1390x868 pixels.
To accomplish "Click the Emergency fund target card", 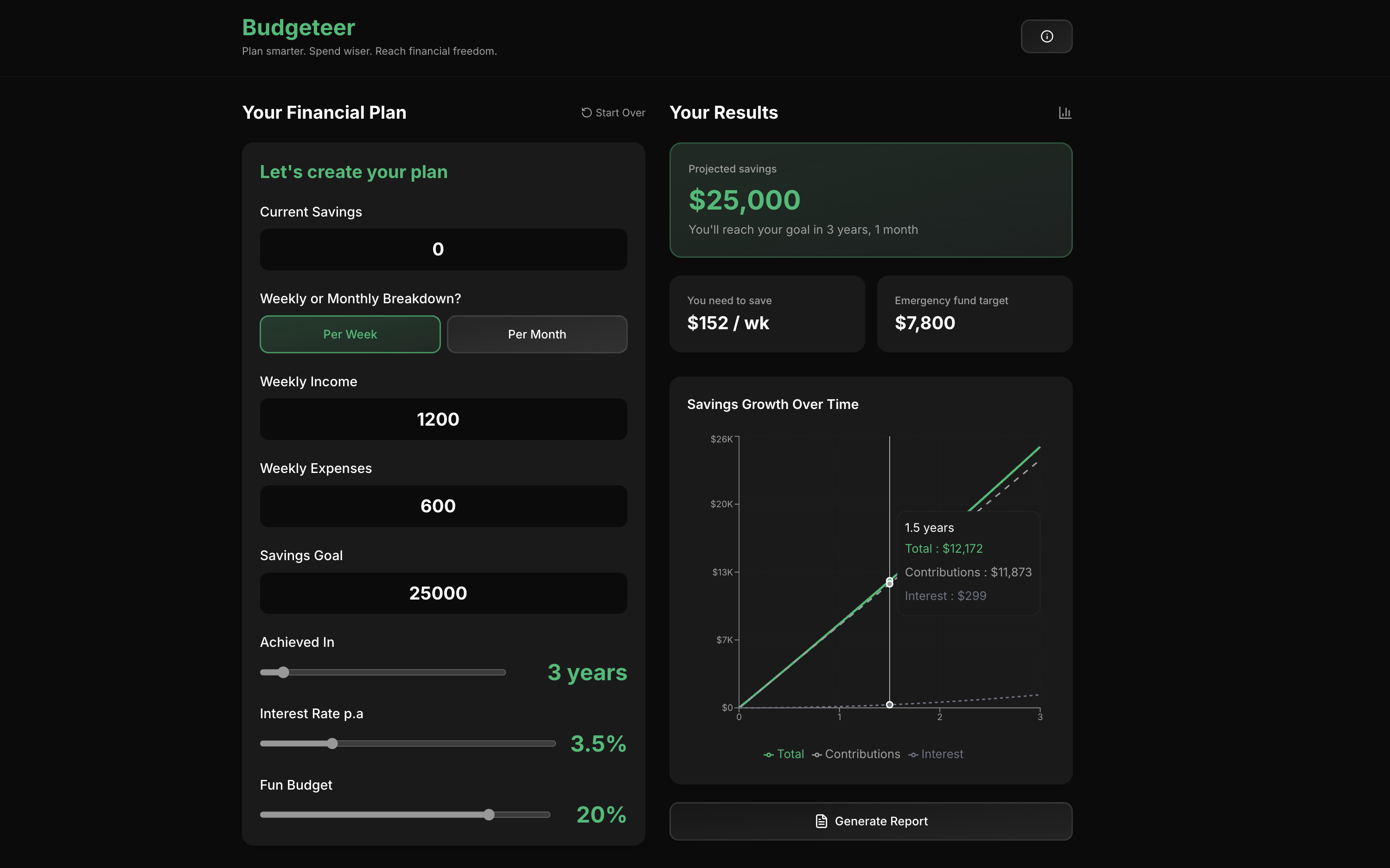I will pos(974,313).
